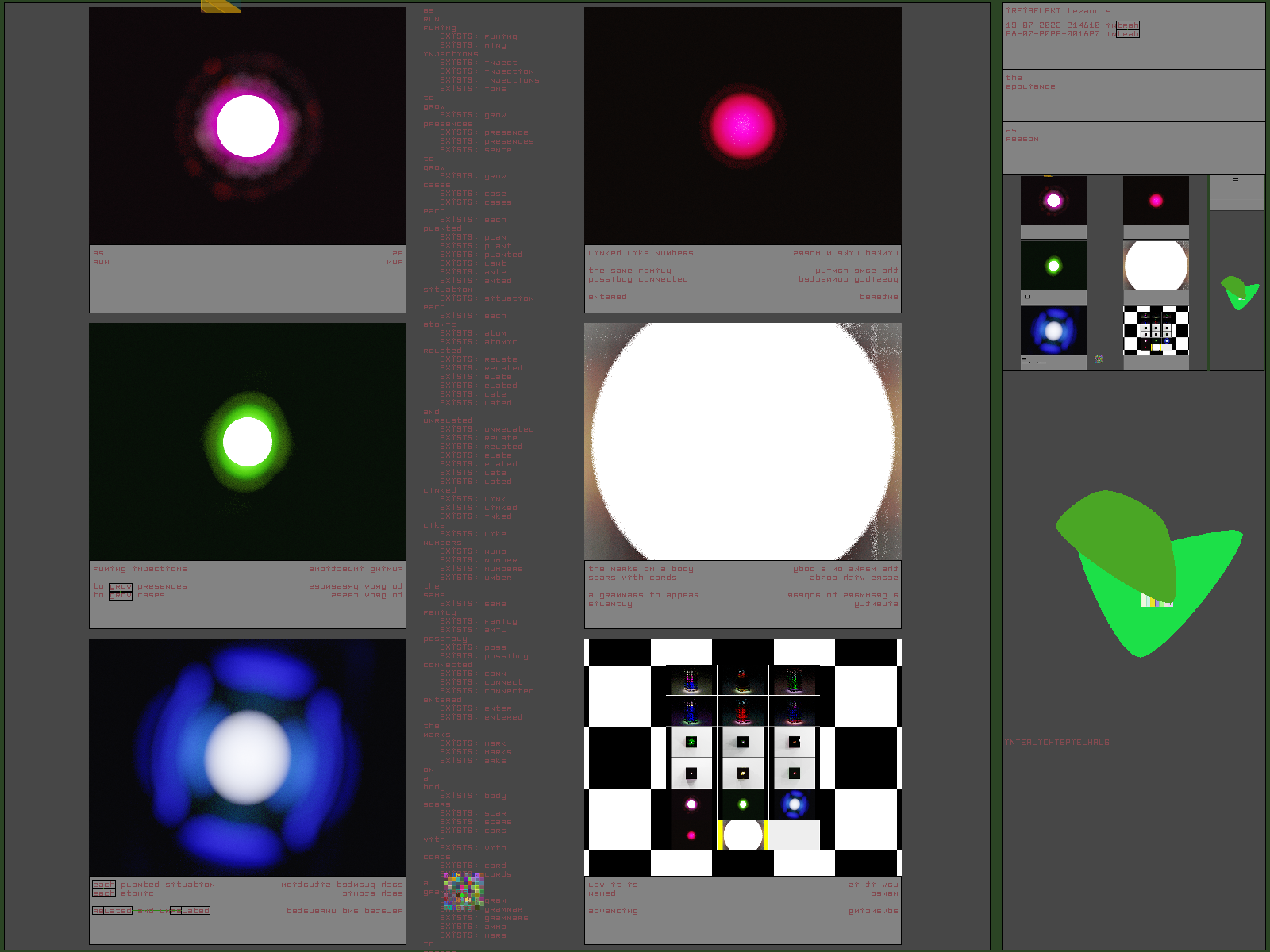This screenshot has height=952, width=1270.
Task: Click the large green leaf shape
Action: [1143, 571]
